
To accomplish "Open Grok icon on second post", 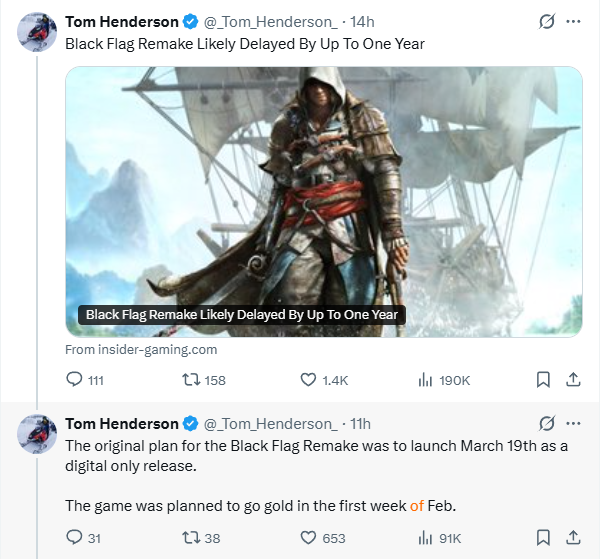I will pyautogui.click(x=547, y=423).
